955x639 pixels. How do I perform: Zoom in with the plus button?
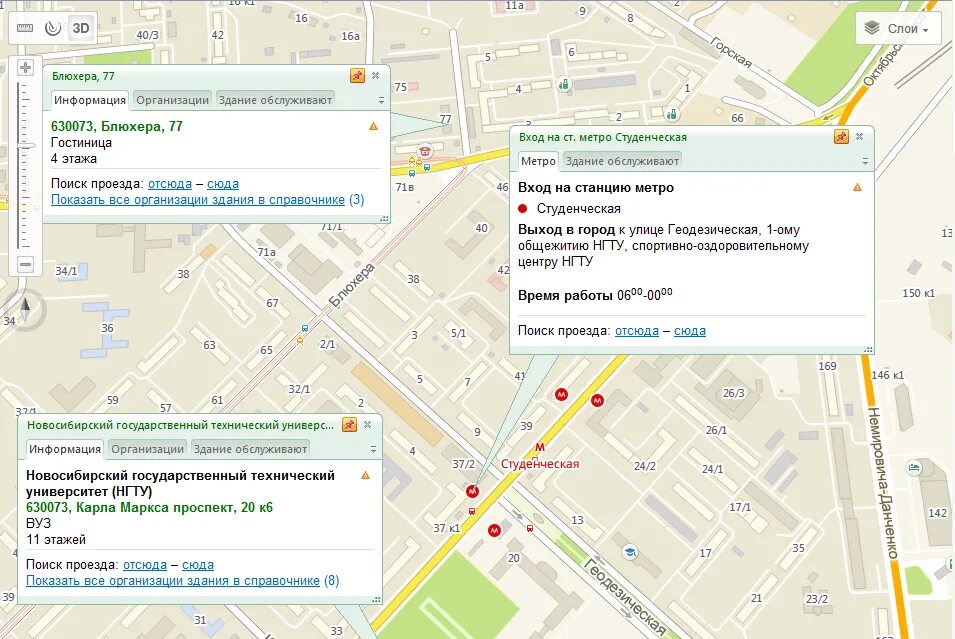coord(25,67)
